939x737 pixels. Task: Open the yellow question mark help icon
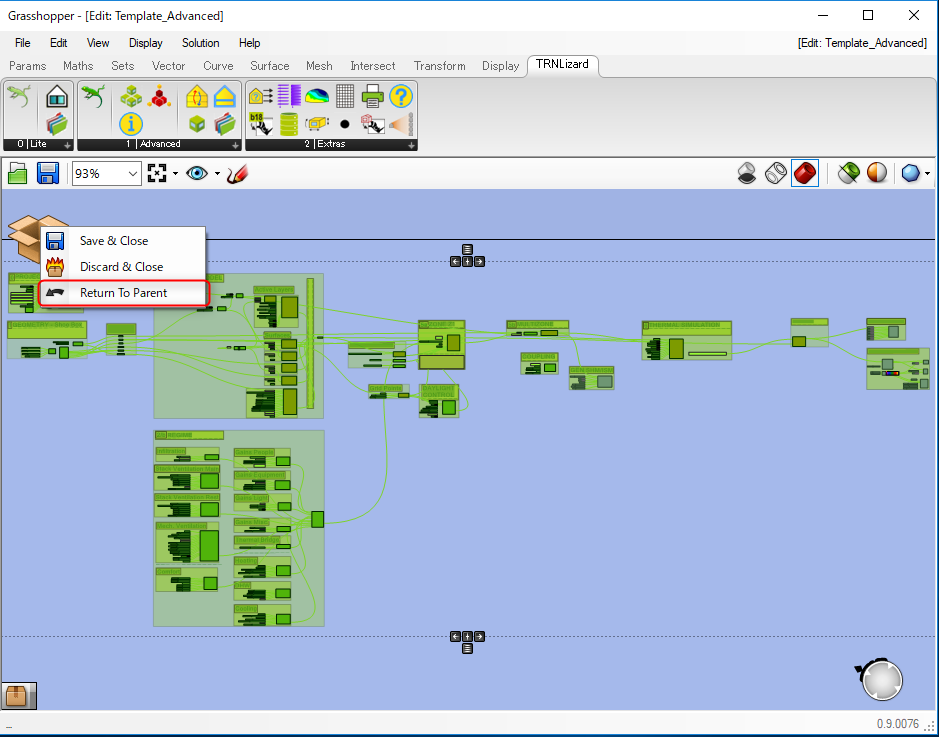click(x=401, y=96)
